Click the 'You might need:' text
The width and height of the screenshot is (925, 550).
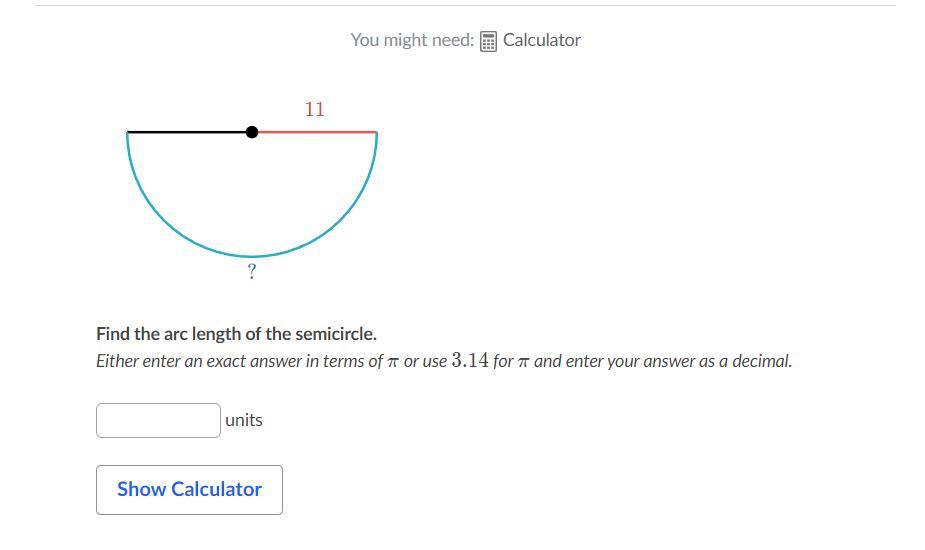[412, 40]
